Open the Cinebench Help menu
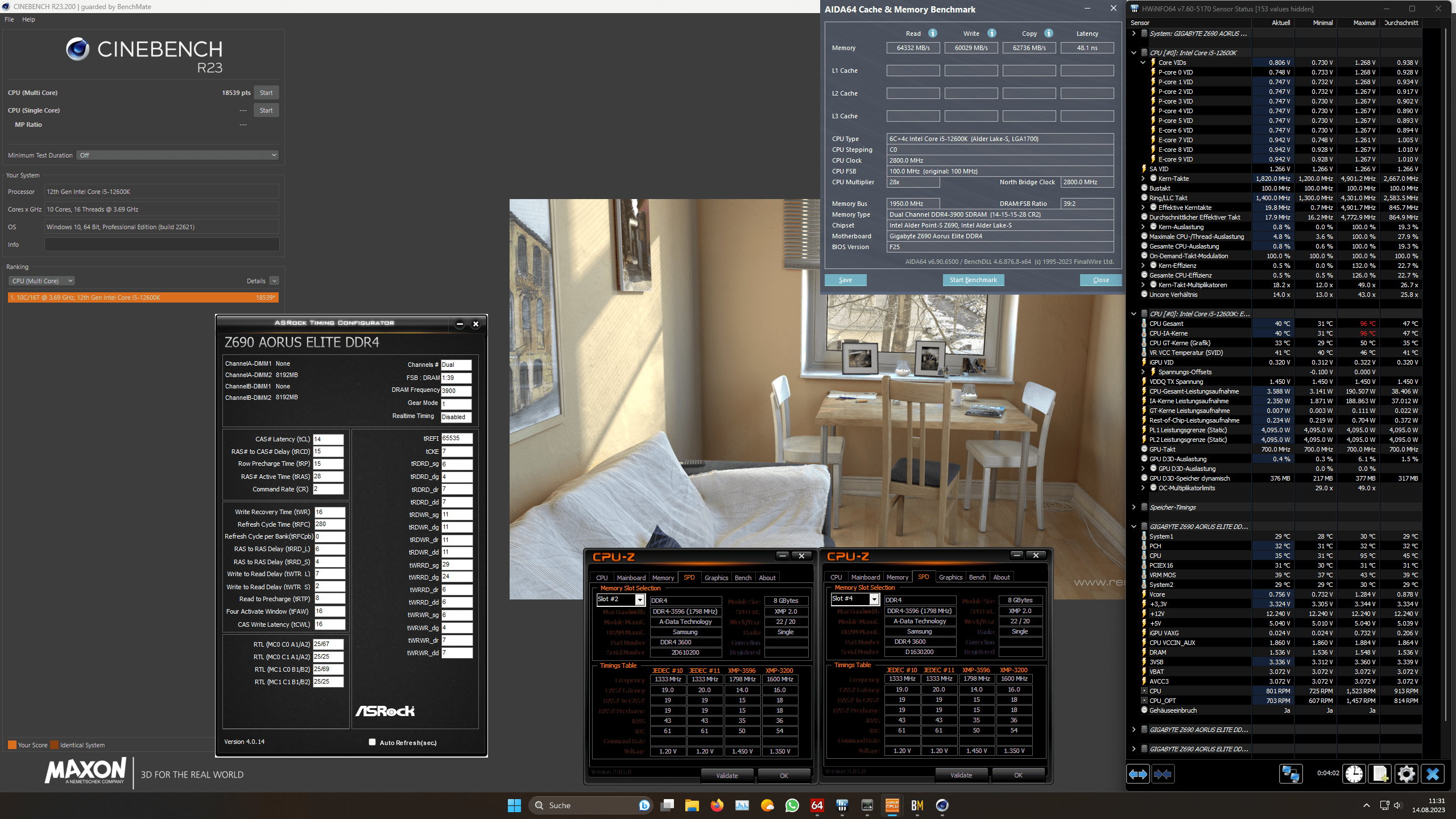This screenshot has width=1456, height=819. tap(28, 19)
